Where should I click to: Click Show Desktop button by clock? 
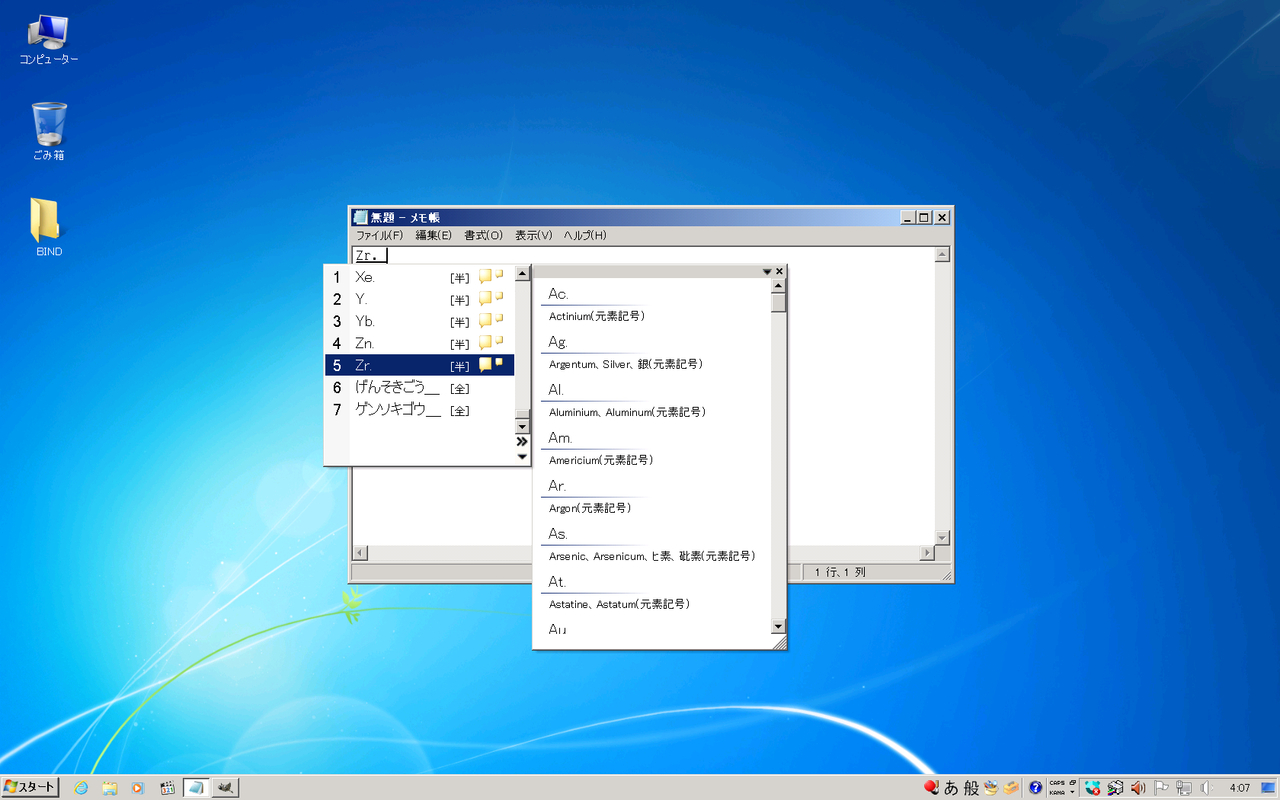pyautogui.click(x=1267, y=788)
